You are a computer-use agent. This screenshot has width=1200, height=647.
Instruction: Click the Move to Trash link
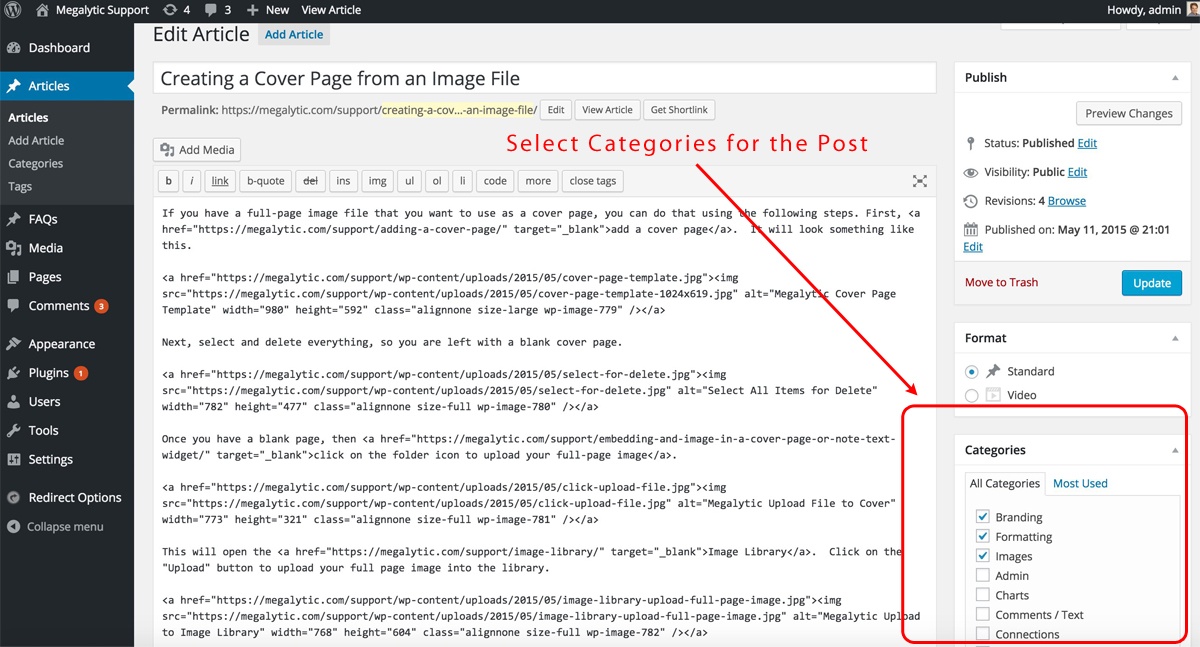click(1001, 283)
